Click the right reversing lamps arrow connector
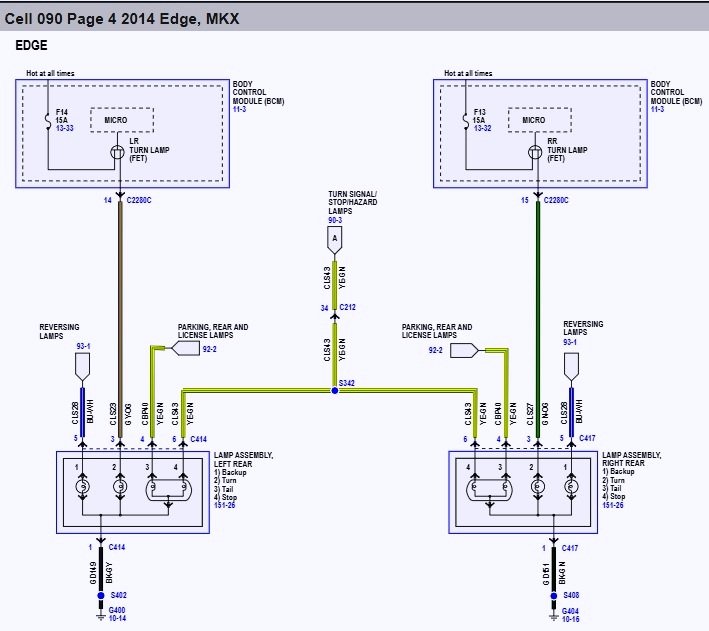709x631 pixels. click(x=571, y=367)
